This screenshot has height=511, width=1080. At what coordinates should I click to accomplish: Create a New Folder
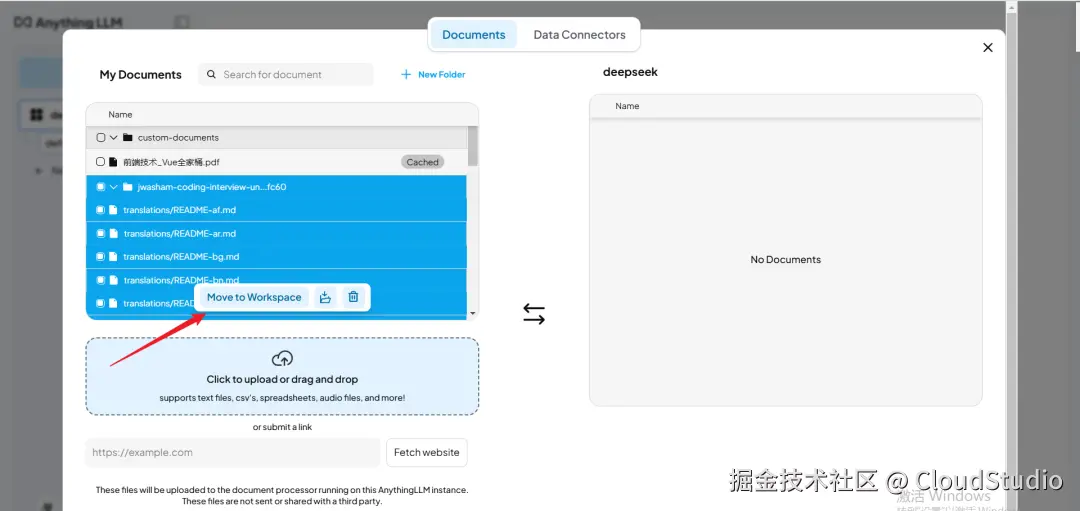(x=433, y=74)
